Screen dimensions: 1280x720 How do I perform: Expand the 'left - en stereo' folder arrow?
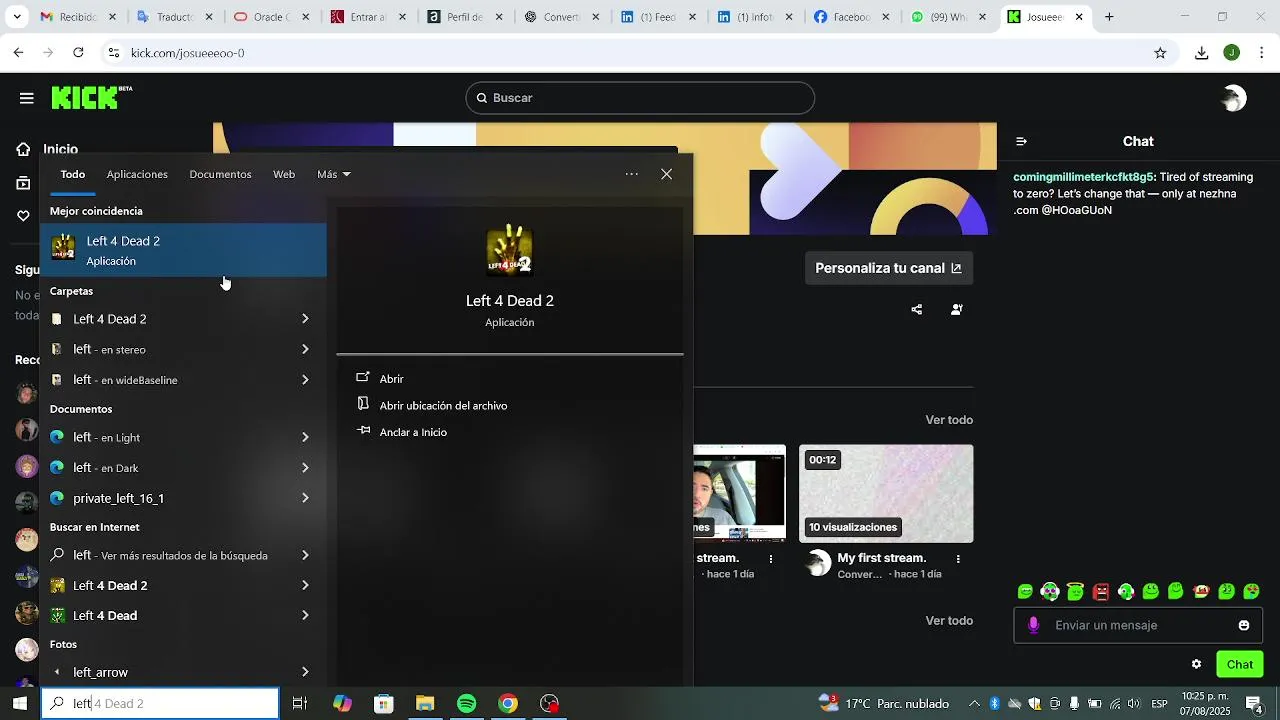tap(305, 349)
